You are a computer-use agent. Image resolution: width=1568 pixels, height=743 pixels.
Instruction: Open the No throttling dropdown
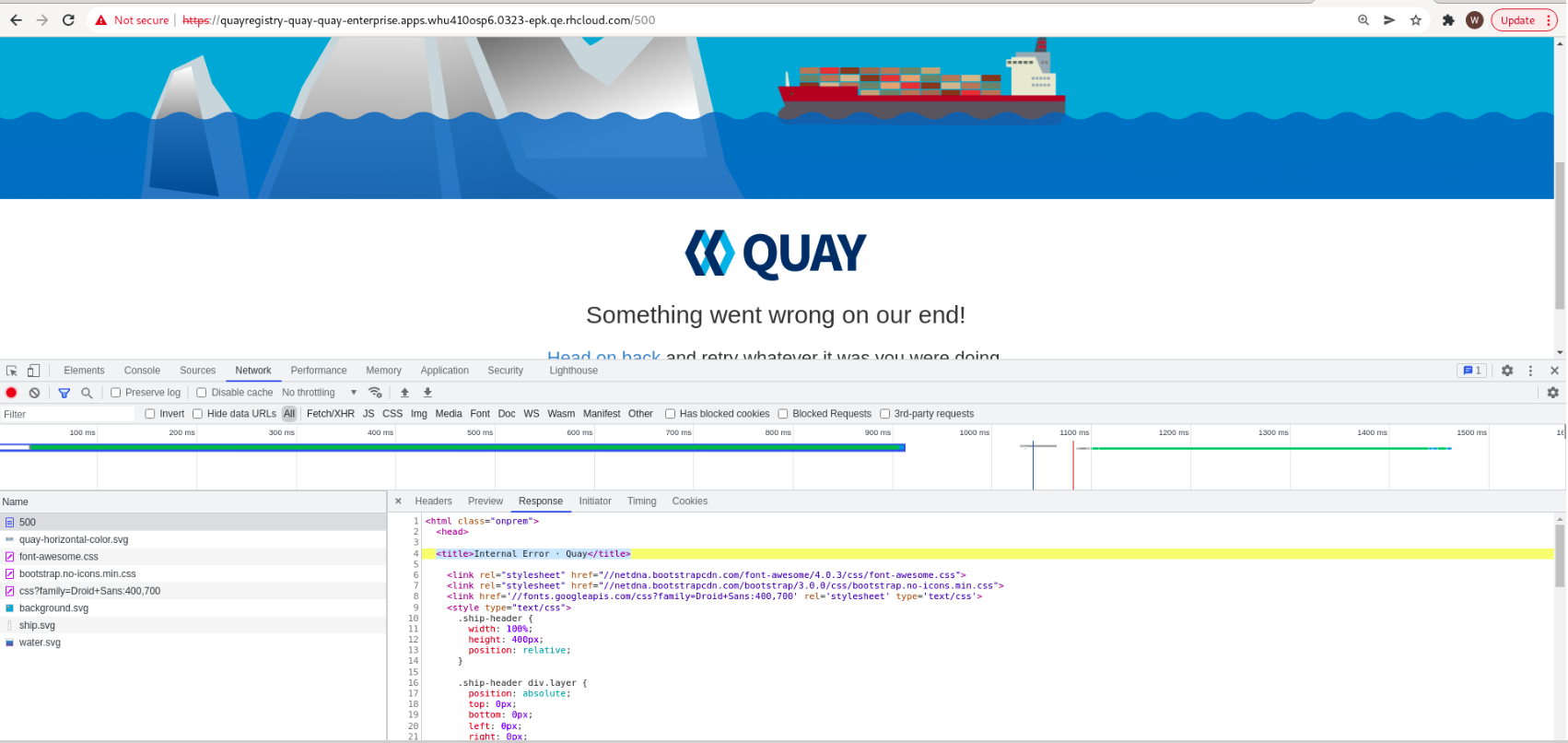(x=319, y=393)
